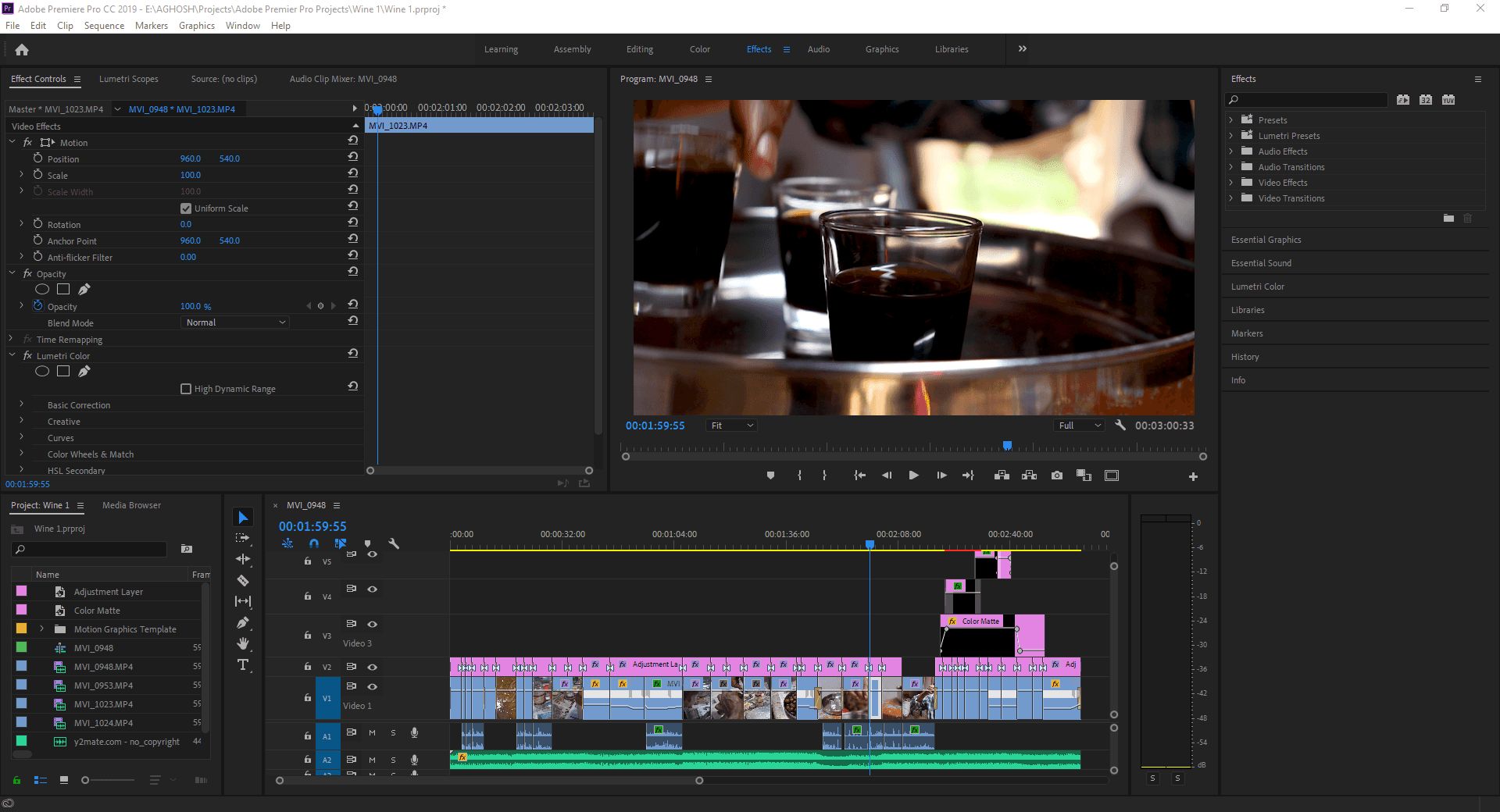1500x812 pixels.
Task: Click the Home icon
Action: pos(22,50)
